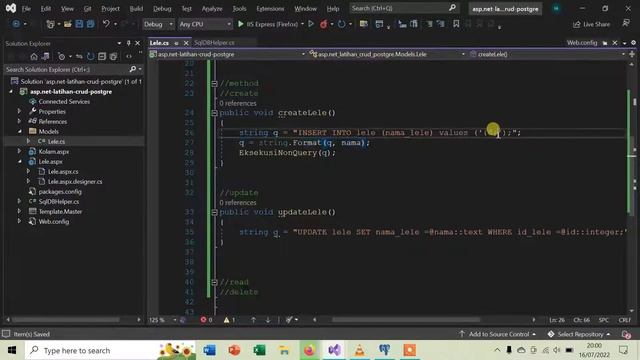Click the Open File folder icon
The image size is (640, 360).
coord(68,24)
